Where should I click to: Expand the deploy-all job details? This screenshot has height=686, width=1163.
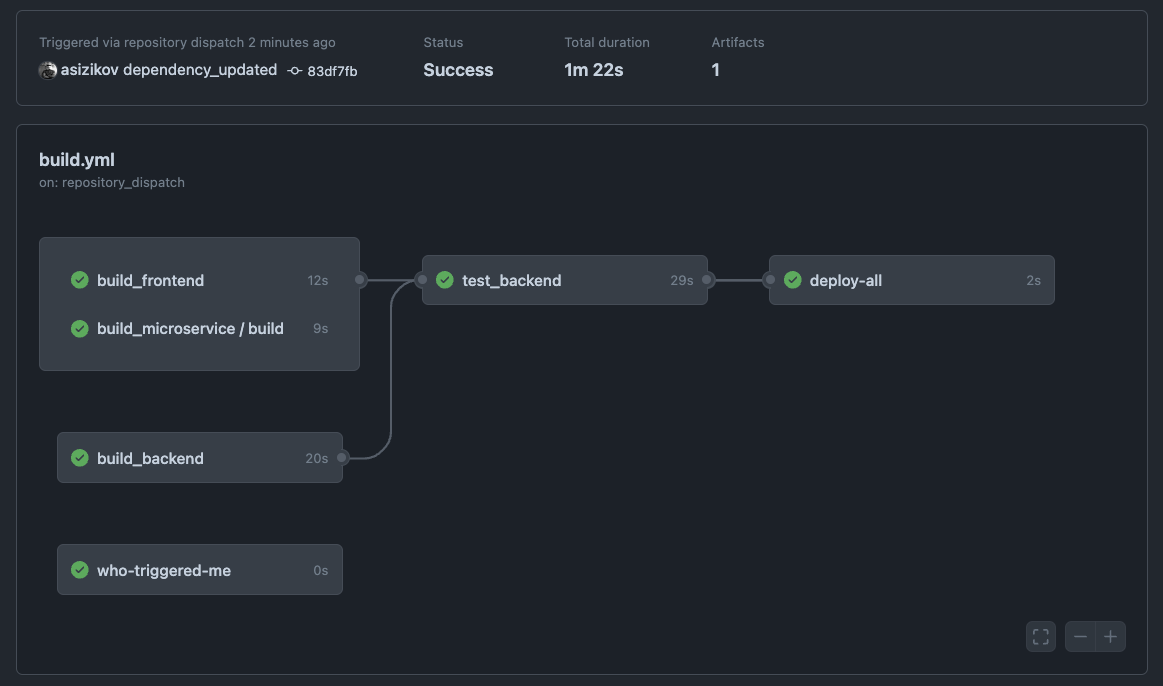[x=845, y=280]
